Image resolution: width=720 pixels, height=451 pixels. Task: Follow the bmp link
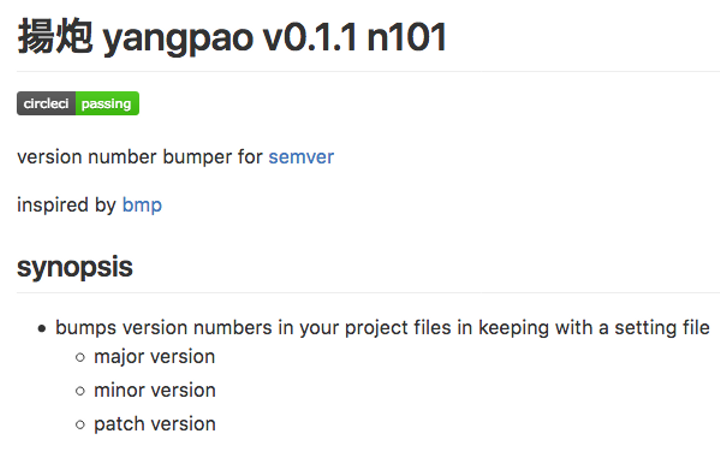(x=142, y=205)
